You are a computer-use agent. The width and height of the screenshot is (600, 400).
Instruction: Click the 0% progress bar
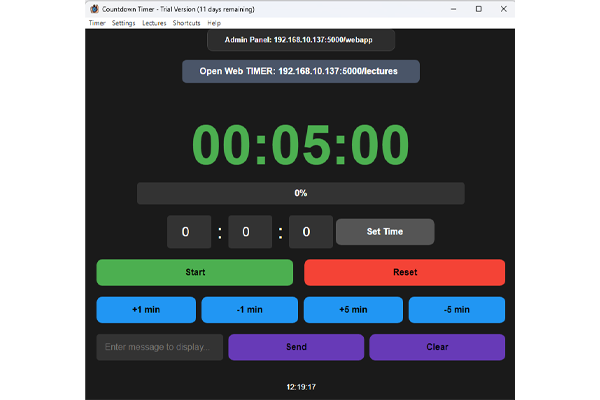[301, 193]
